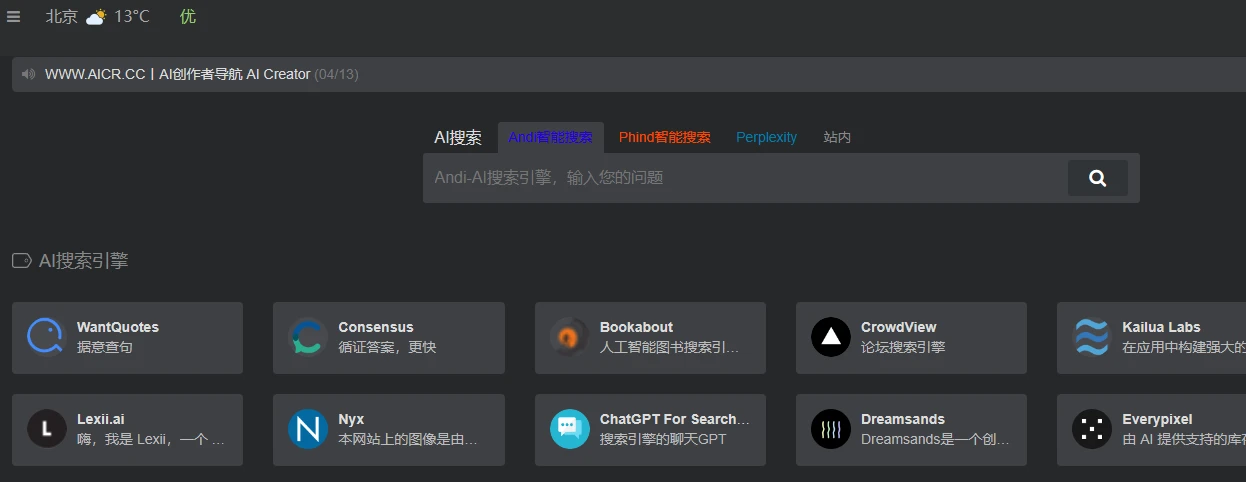Click the speaker announcement icon
The image size is (1246, 482).
point(28,74)
